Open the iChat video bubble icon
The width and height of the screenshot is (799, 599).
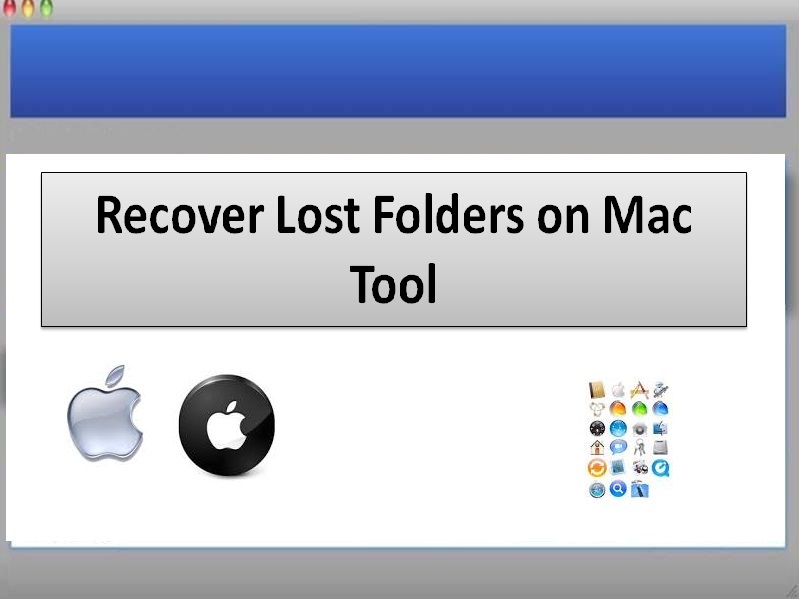click(619, 447)
